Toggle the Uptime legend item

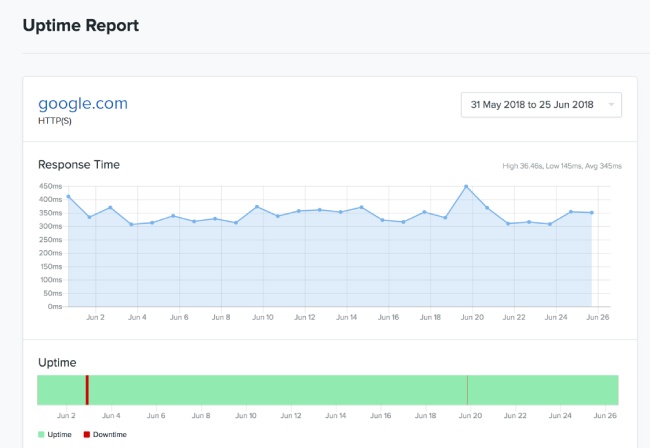click(x=55, y=434)
